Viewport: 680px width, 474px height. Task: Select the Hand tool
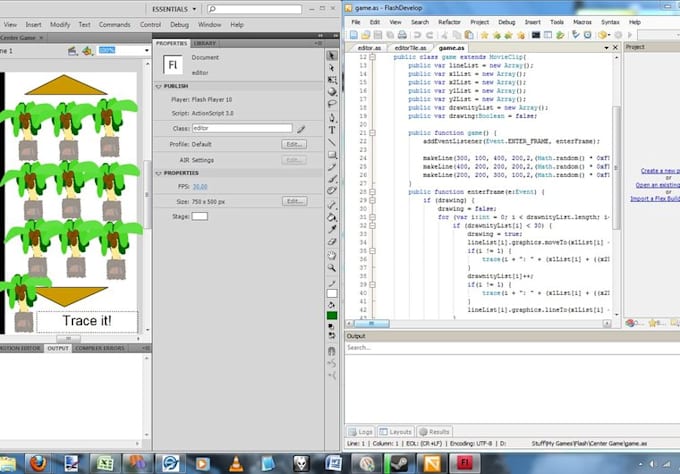coord(332,255)
